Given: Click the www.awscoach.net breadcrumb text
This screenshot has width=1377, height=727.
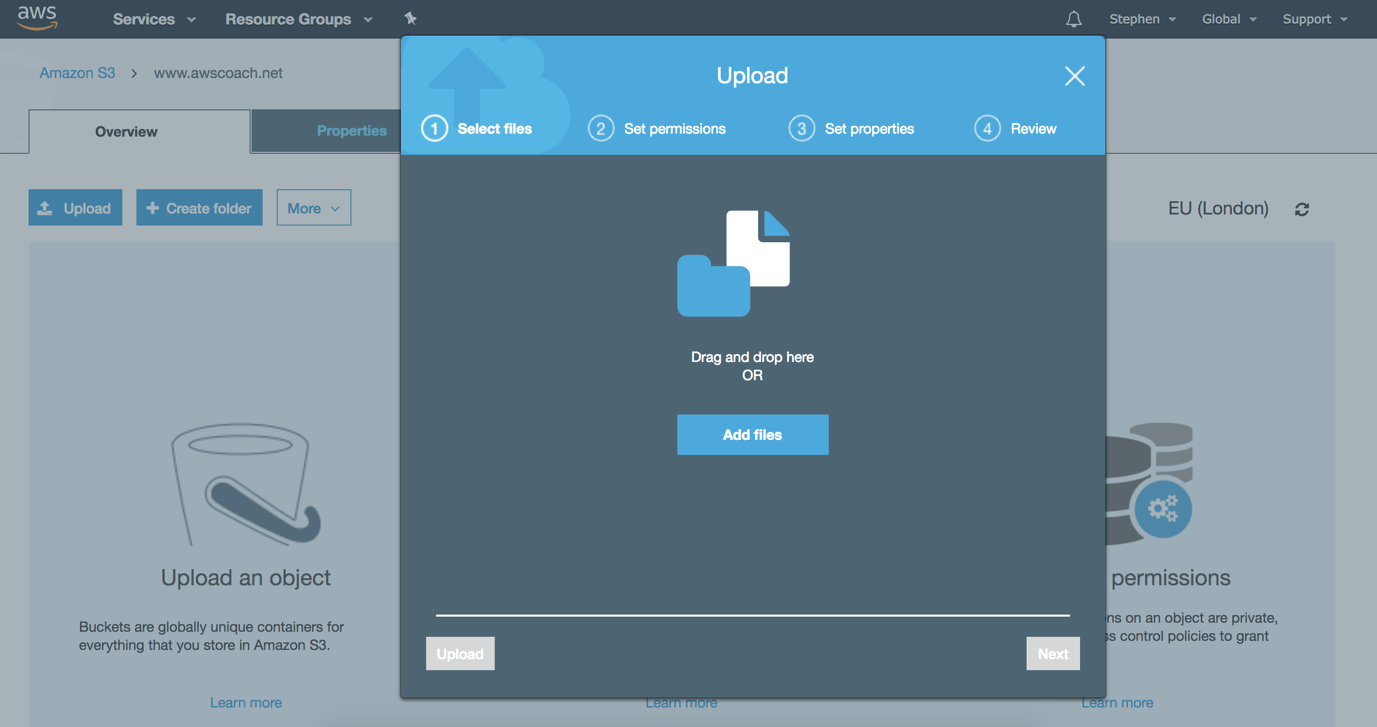Looking at the screenshot, I should tap(218, 73).
